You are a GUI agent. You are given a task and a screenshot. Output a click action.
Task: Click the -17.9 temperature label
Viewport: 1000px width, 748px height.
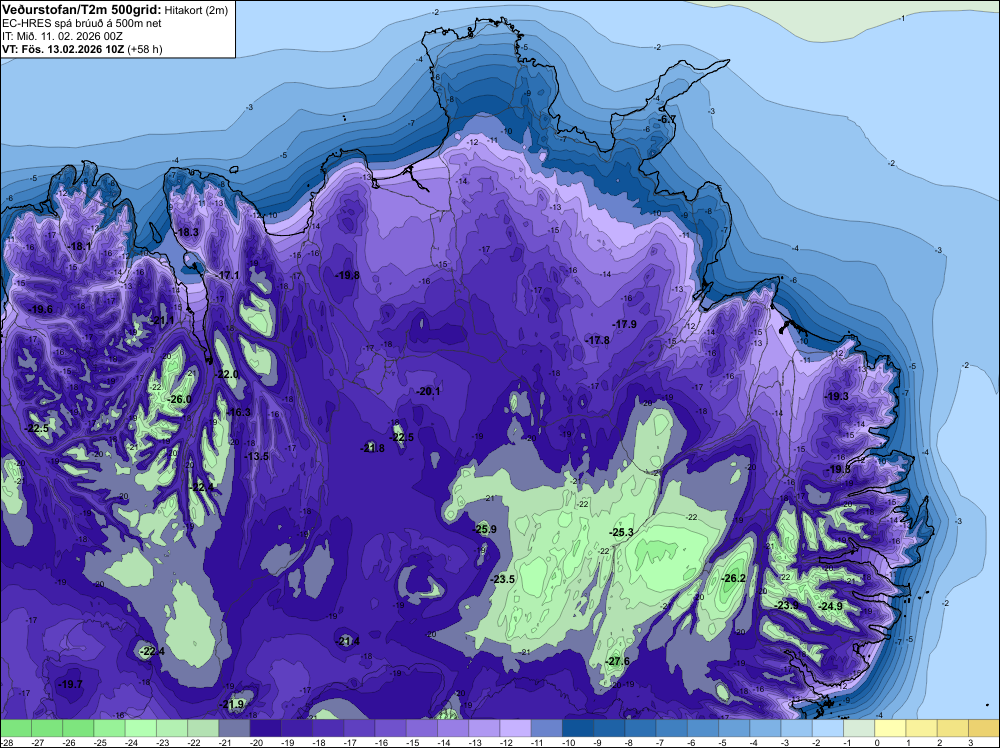(624, 324)
